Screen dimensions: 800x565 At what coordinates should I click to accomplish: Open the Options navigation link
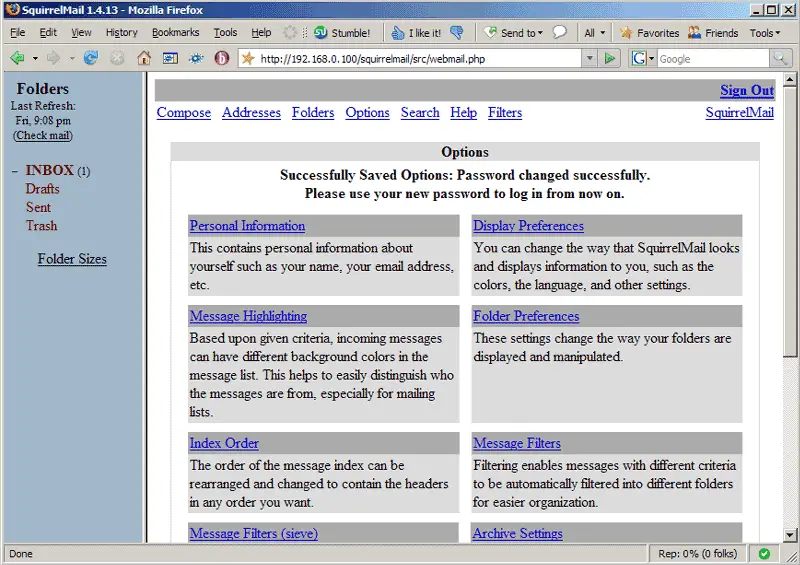click(x=367, y=112)
